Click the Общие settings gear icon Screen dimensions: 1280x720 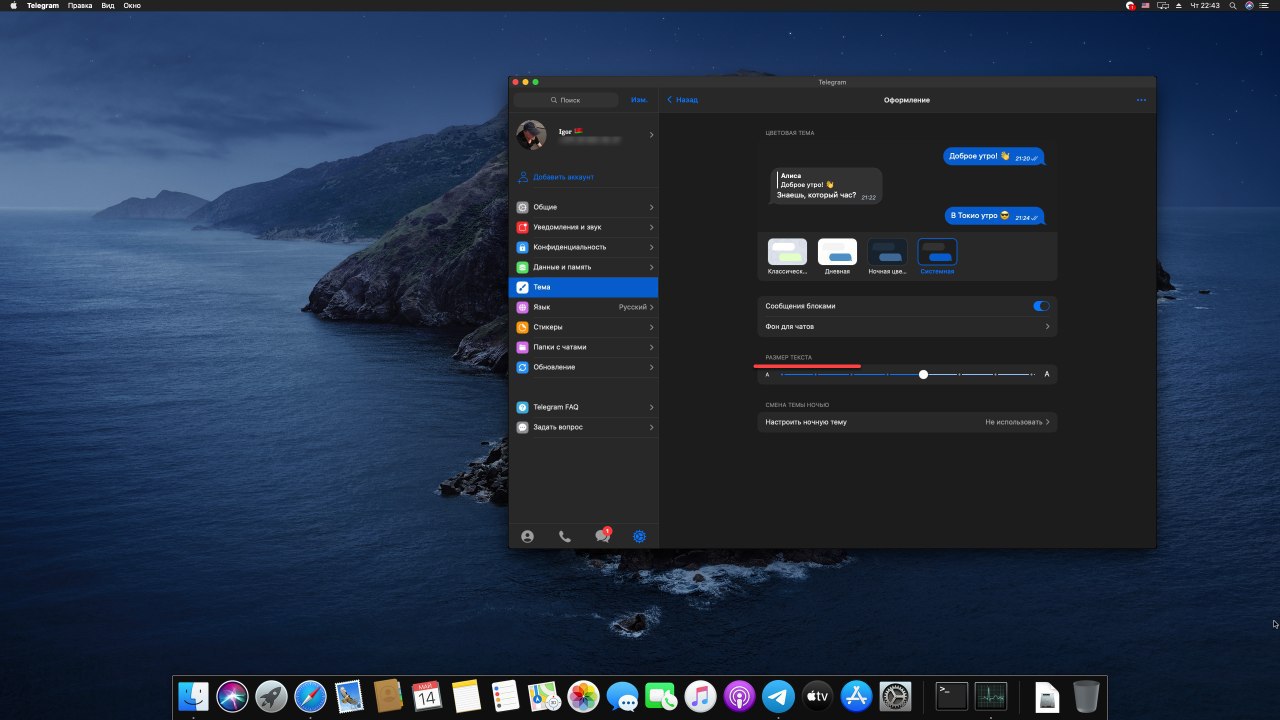click(522, 207)
